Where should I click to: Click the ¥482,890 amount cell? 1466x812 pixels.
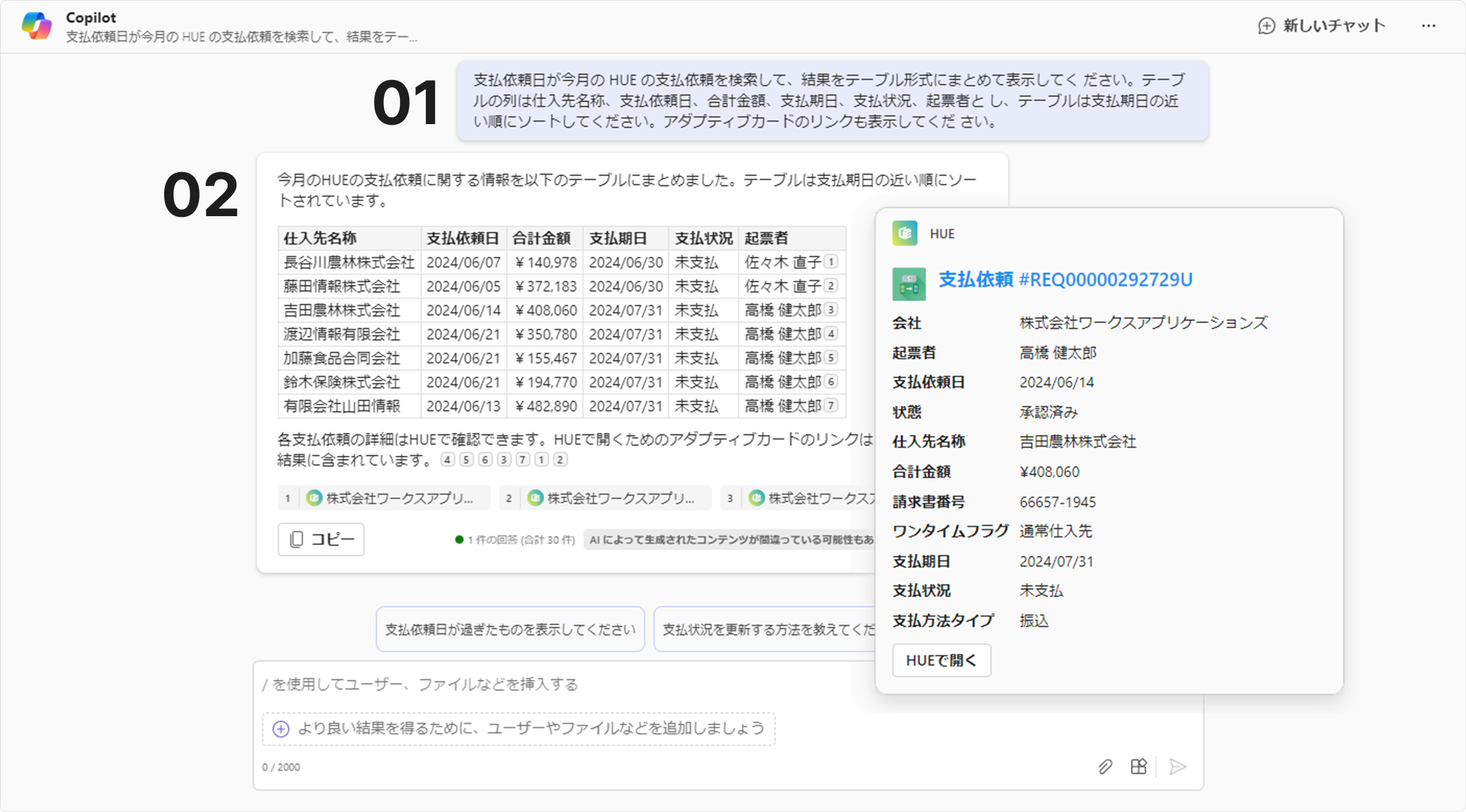[x=545, y=406]
